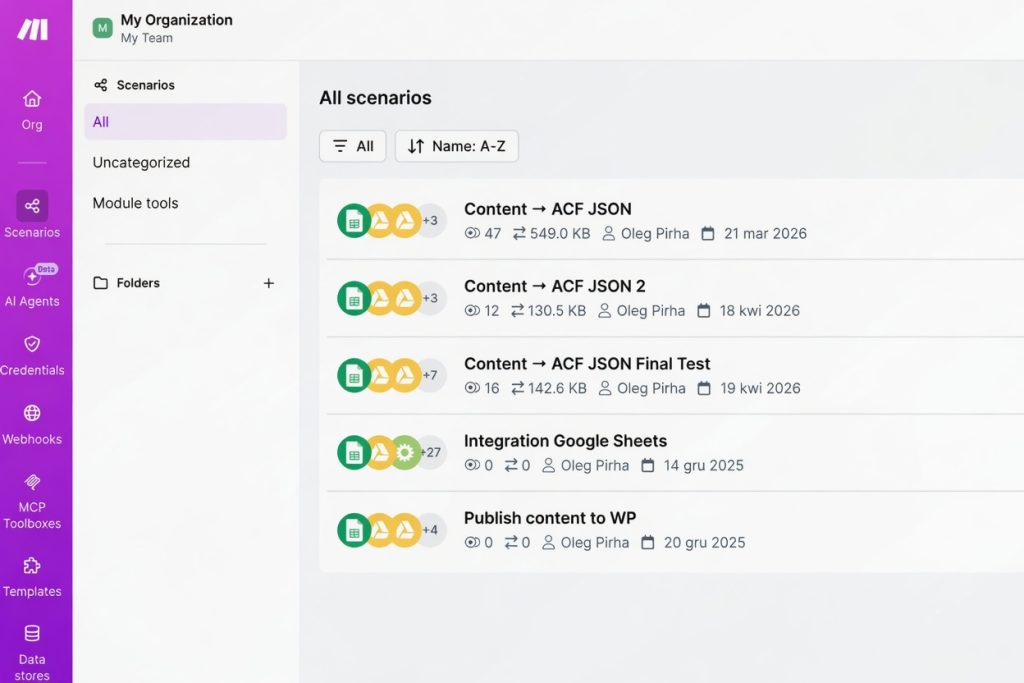1024x683 pixels.
Task: Click data transfer icon showing 549.0 KB
Action: point(519,233)
